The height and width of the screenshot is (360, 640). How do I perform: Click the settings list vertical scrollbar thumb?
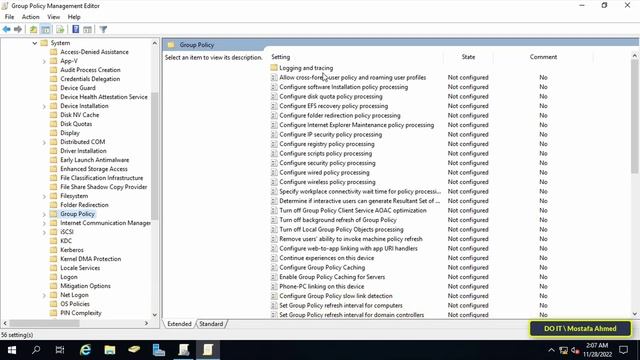634,117
